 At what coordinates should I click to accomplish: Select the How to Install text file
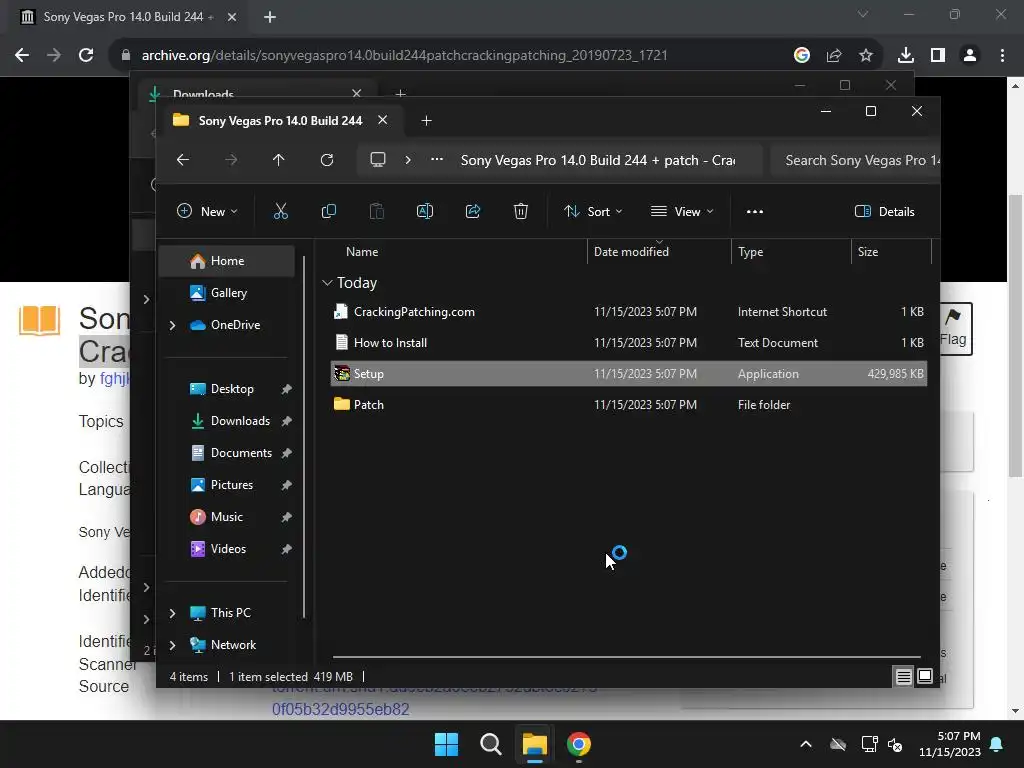click(629, 343)
